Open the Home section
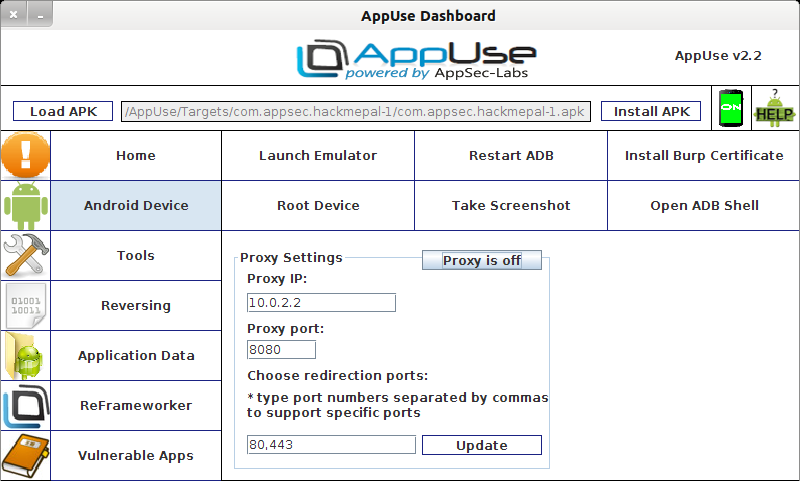Screen dimensions: 800x481 click(136, 156)
